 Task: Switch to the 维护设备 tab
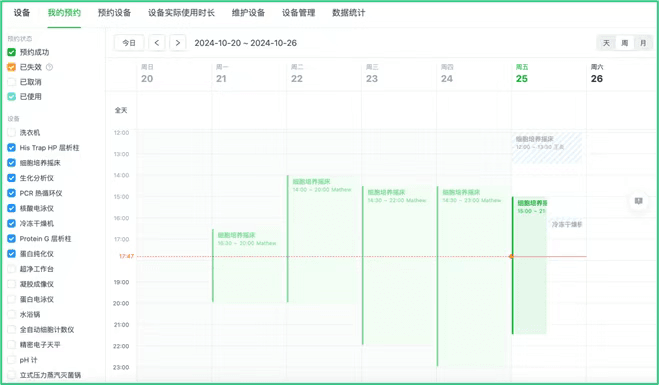point(248,13)
